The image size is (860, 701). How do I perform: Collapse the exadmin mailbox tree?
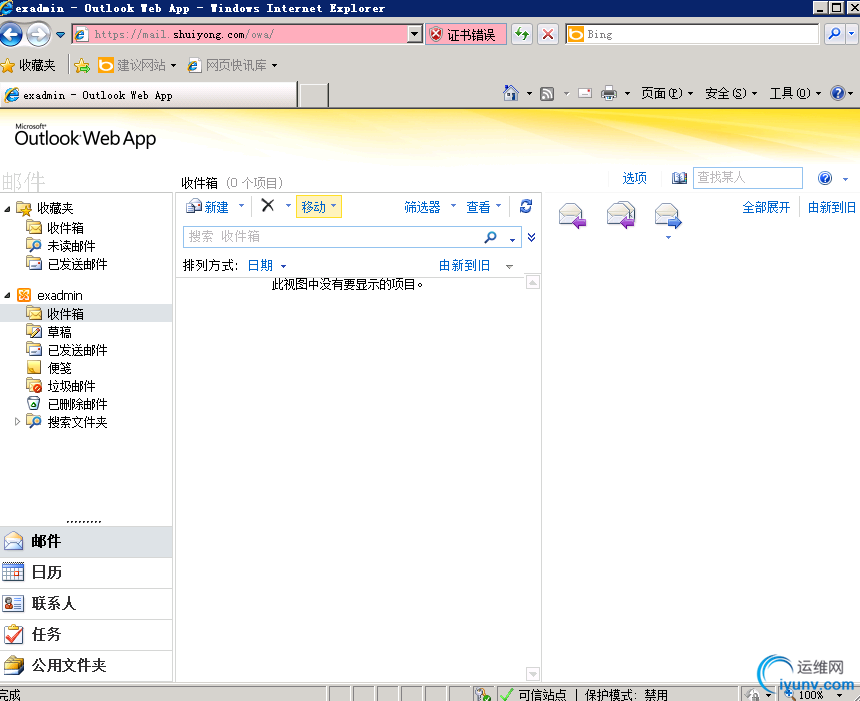[7, 296]
